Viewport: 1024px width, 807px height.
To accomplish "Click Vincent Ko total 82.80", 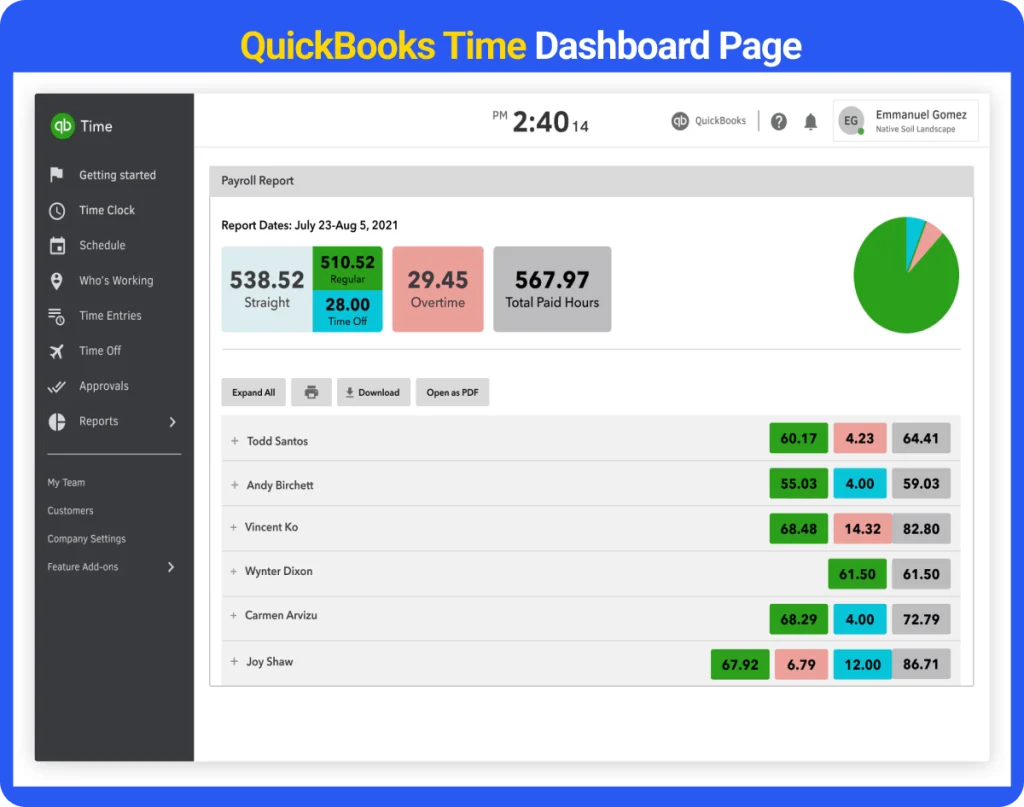I will click(x=921, y=529).
